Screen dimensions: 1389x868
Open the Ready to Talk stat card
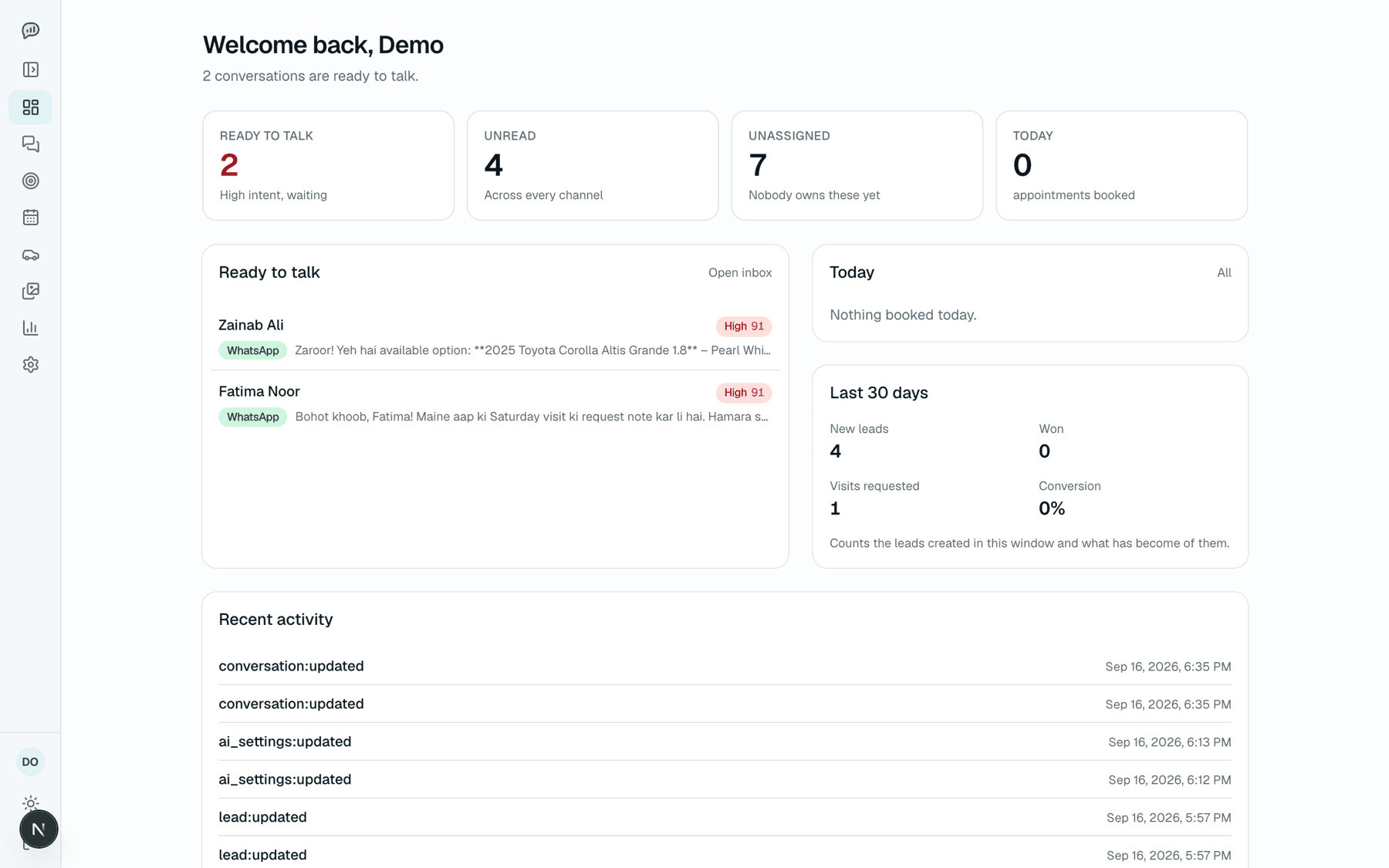coord(328,165)
